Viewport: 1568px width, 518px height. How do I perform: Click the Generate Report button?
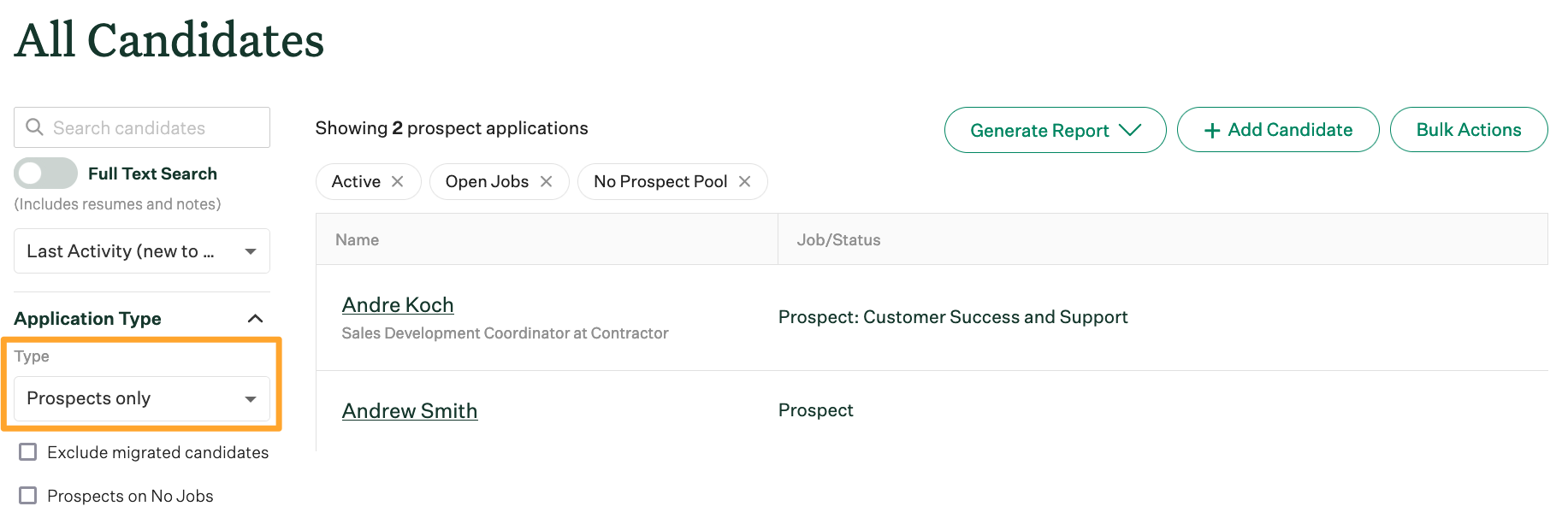[x=1054, y=130]
